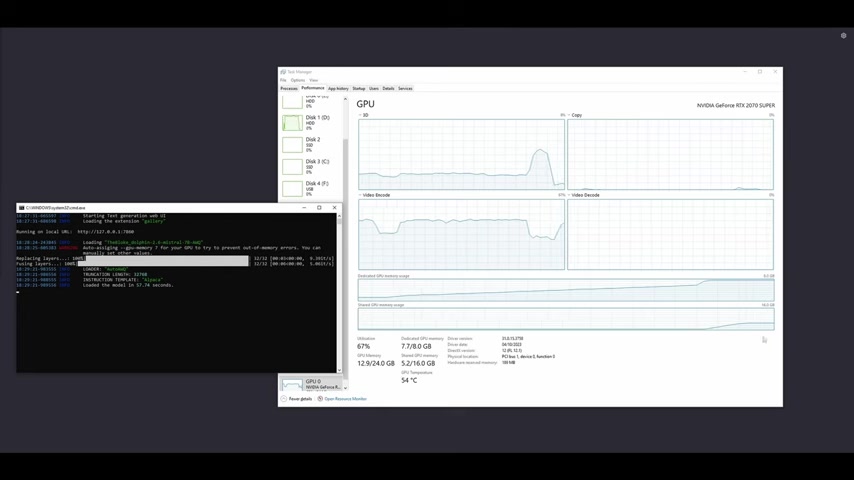Open the Startup tab
This screenshot has height=480, width=854.
359,88
